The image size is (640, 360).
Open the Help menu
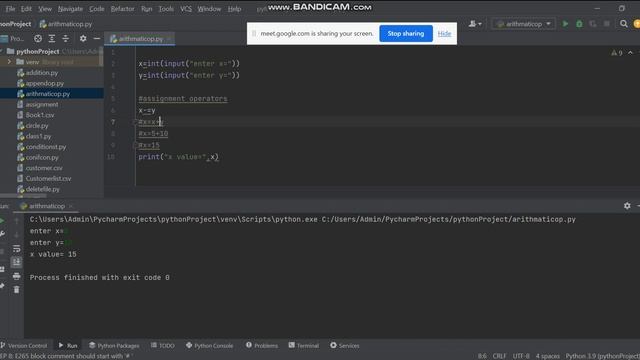click(234, 9)
